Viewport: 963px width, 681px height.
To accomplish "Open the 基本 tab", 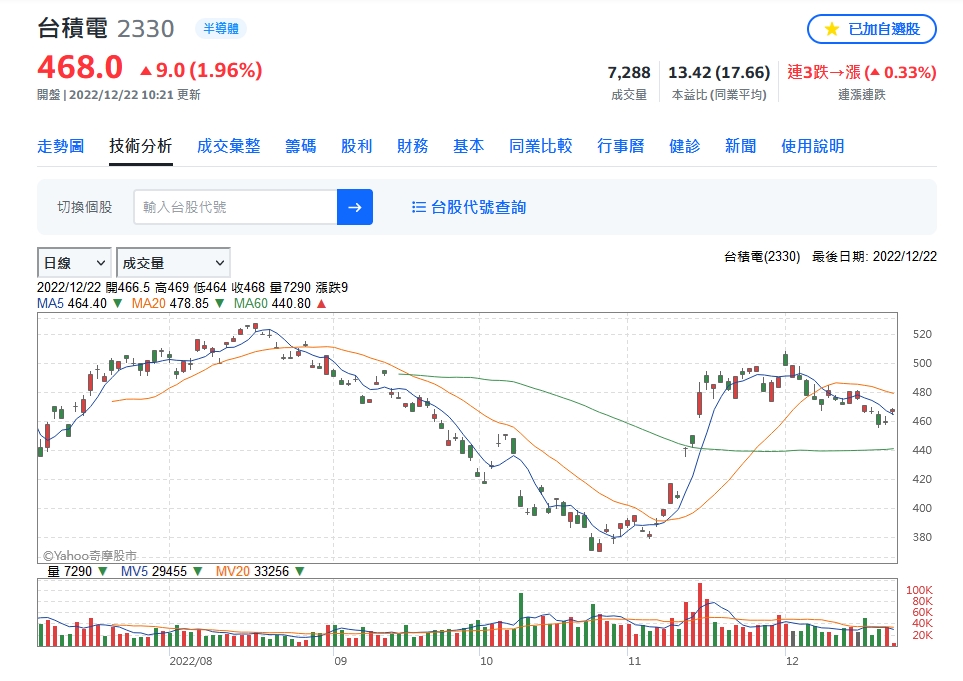I will coord(469,146).
